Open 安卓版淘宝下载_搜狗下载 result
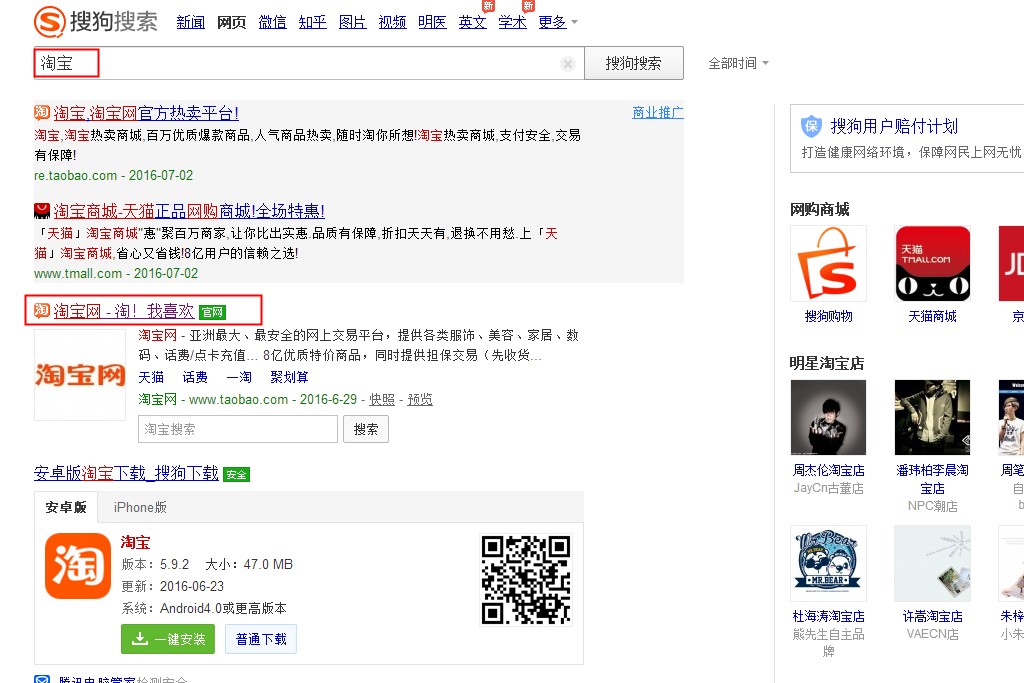The image size is (1024, 683). 126,473
